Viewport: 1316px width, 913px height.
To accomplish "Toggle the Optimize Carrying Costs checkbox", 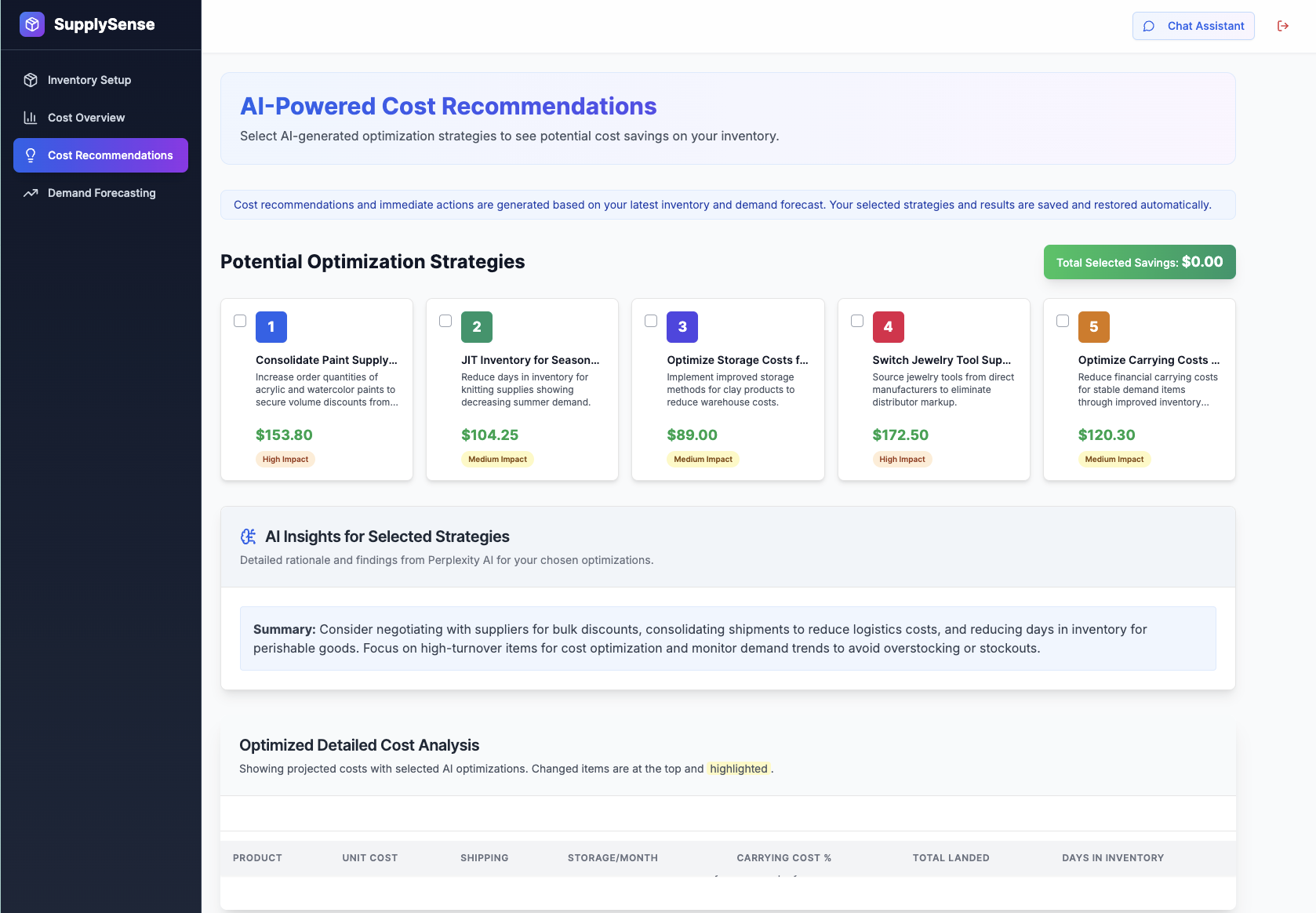I will (1063, 321).
